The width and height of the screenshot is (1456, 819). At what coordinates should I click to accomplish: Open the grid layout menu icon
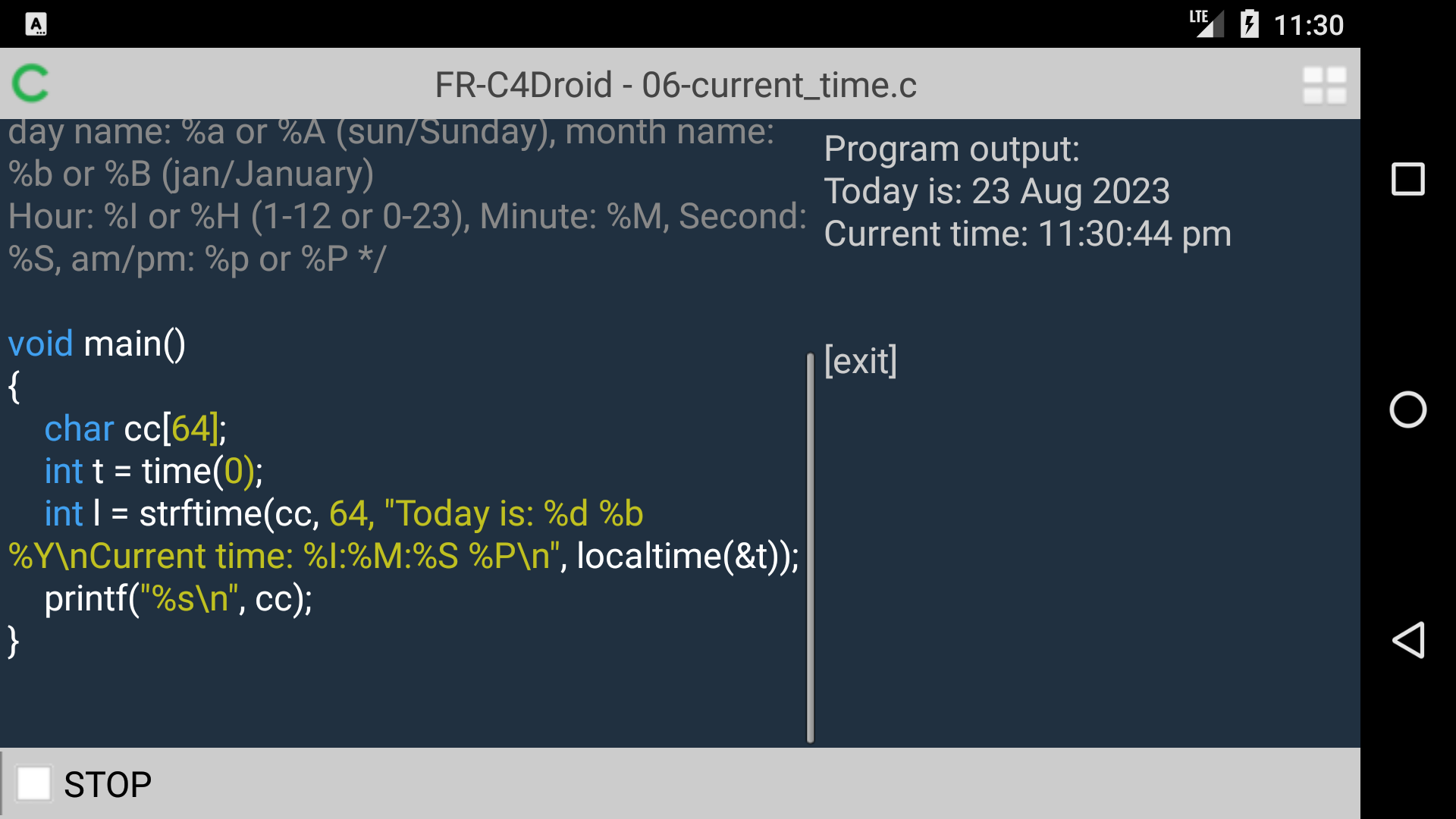tap(1324, 85)
